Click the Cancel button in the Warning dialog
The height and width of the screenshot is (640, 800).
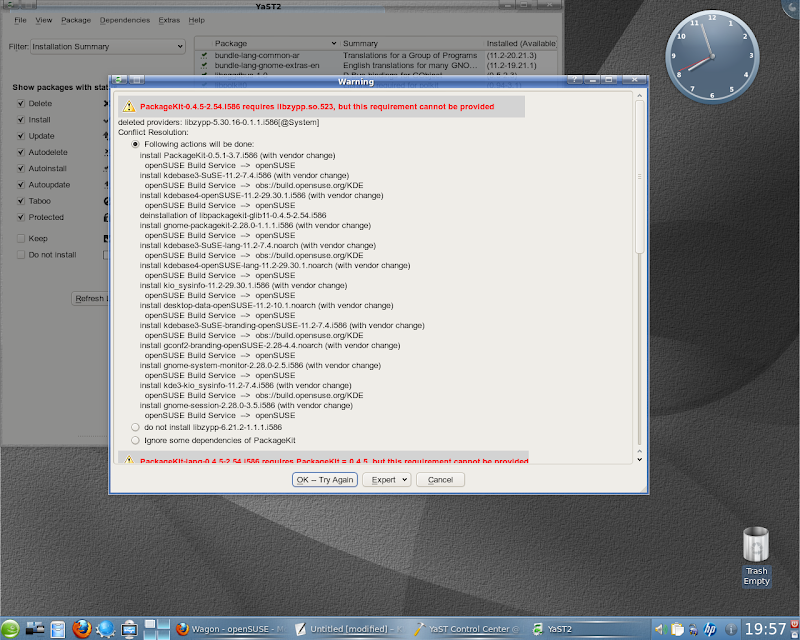click(440, 480)
